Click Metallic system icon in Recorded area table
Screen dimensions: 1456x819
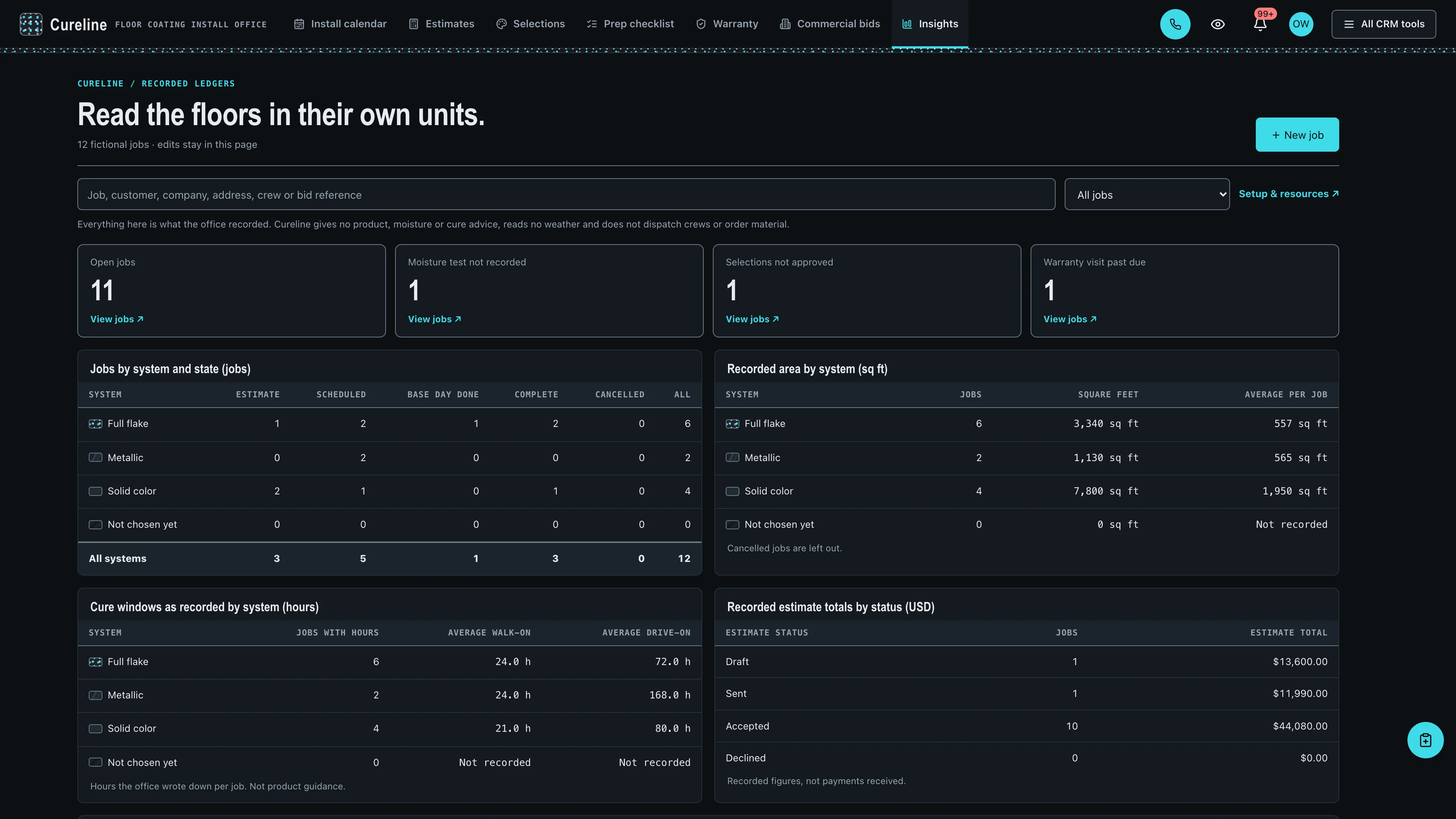pos(732,457)
